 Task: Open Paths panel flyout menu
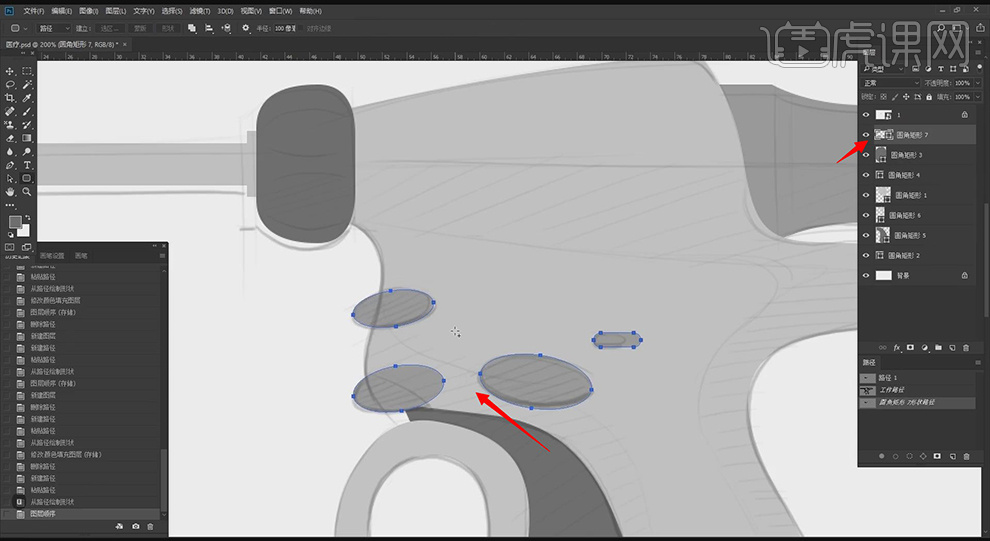coord(978,362)
